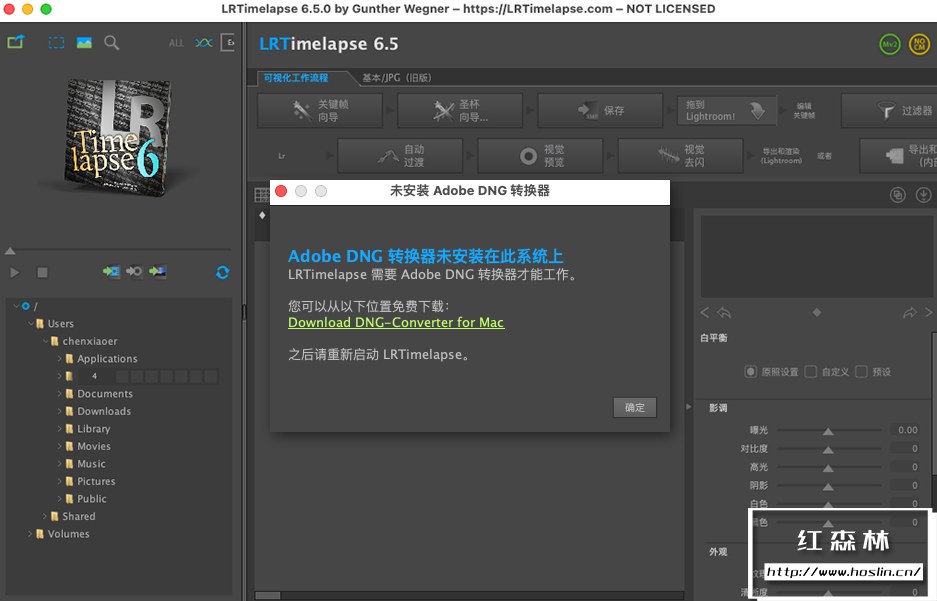Expand the Library folder
The width and height of the screenshot is (937, 601).
(60, 428)
